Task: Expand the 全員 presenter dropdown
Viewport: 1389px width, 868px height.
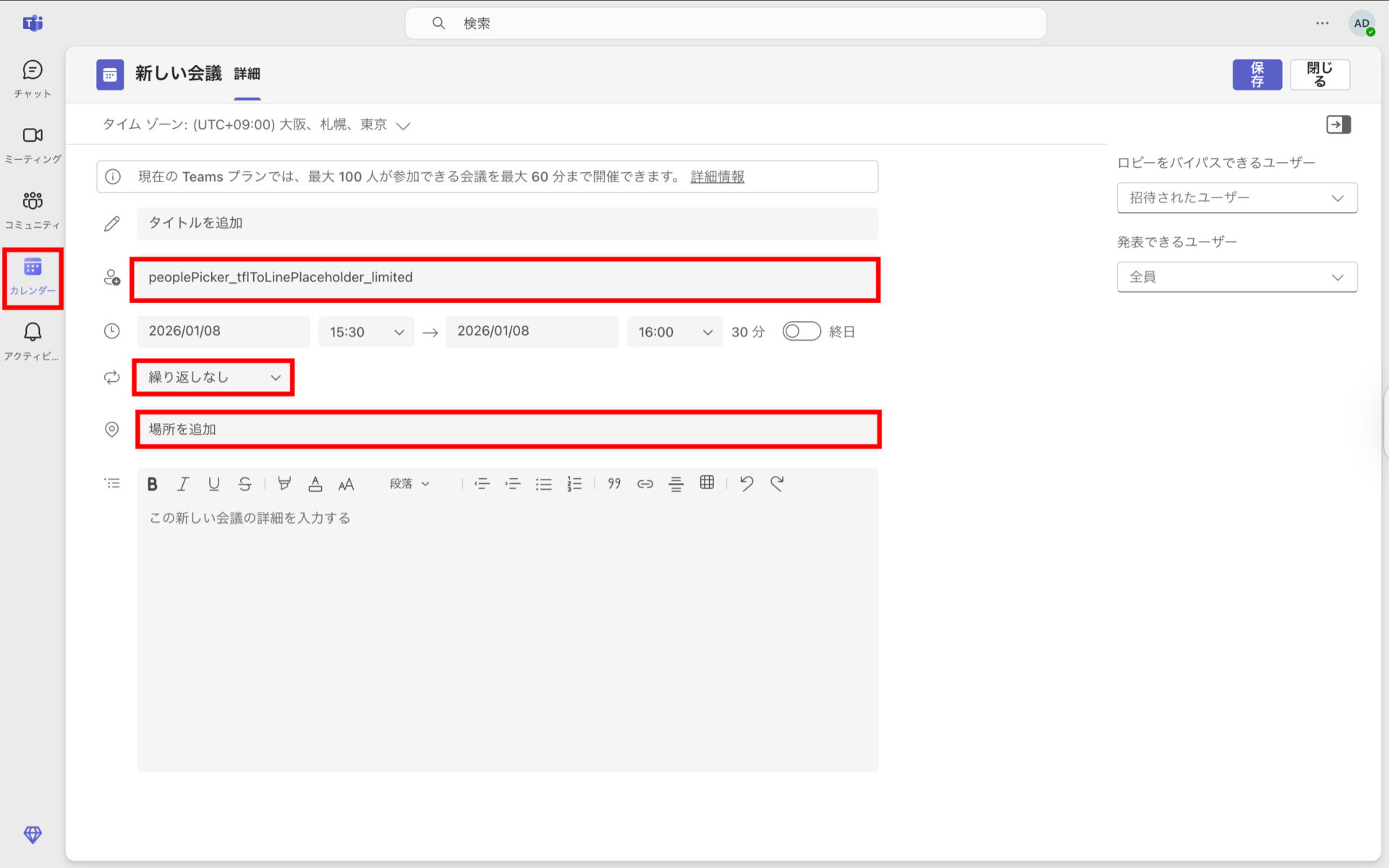Action: click(1236, 276)
